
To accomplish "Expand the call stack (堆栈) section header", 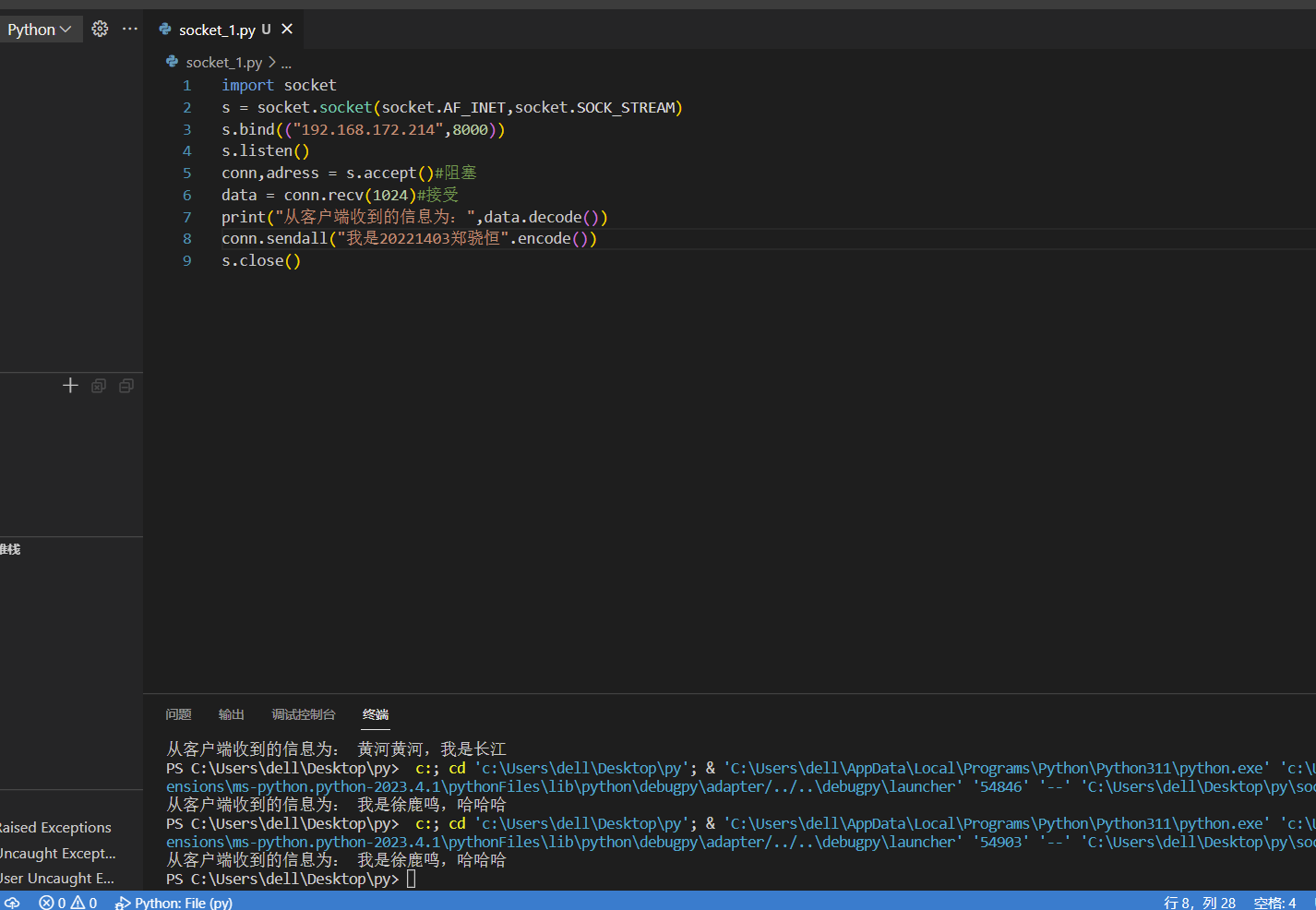I will click(11, 549).
